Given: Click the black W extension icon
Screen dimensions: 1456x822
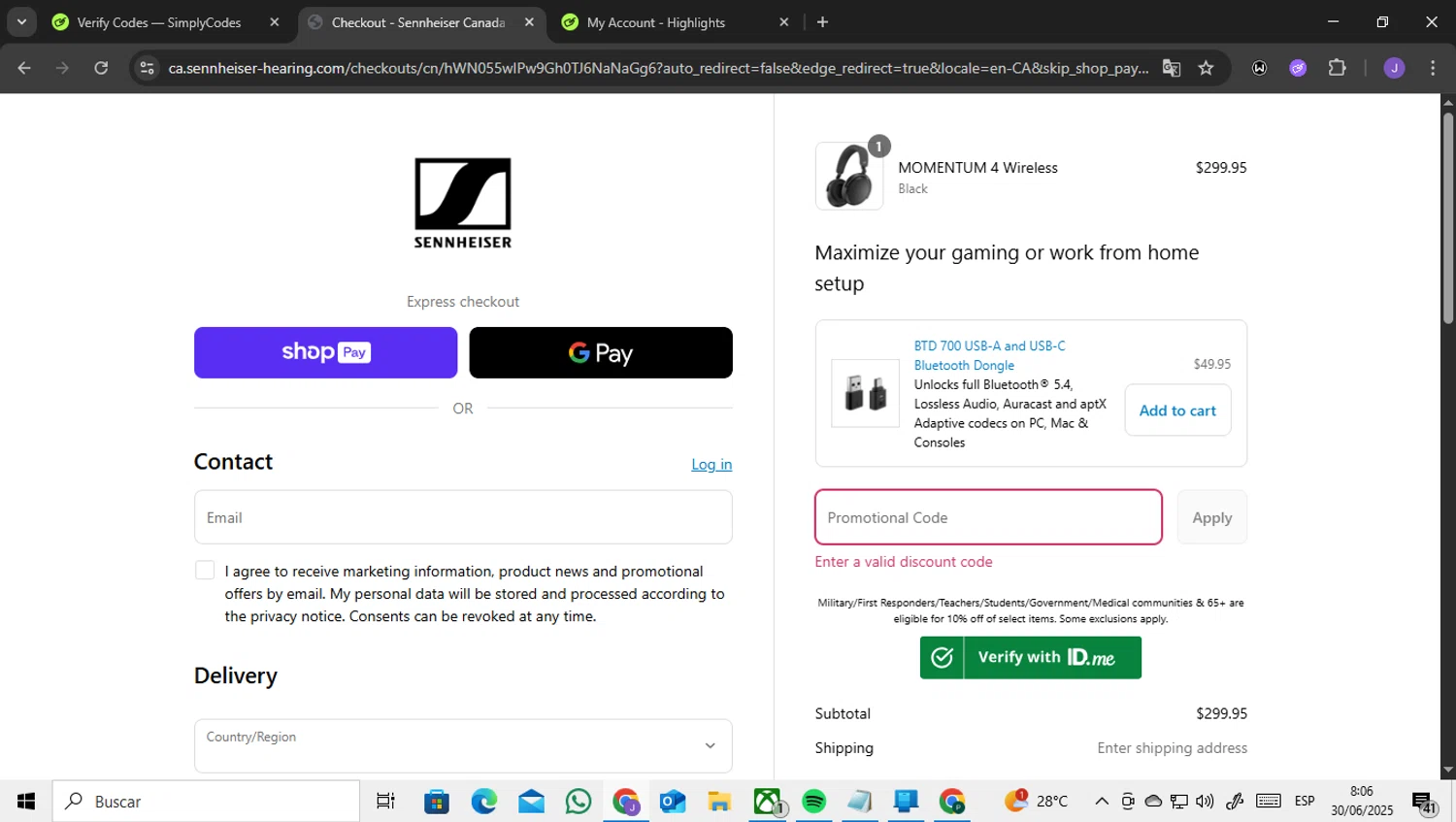Looking at the screenshot, I should pos(1259,68).
